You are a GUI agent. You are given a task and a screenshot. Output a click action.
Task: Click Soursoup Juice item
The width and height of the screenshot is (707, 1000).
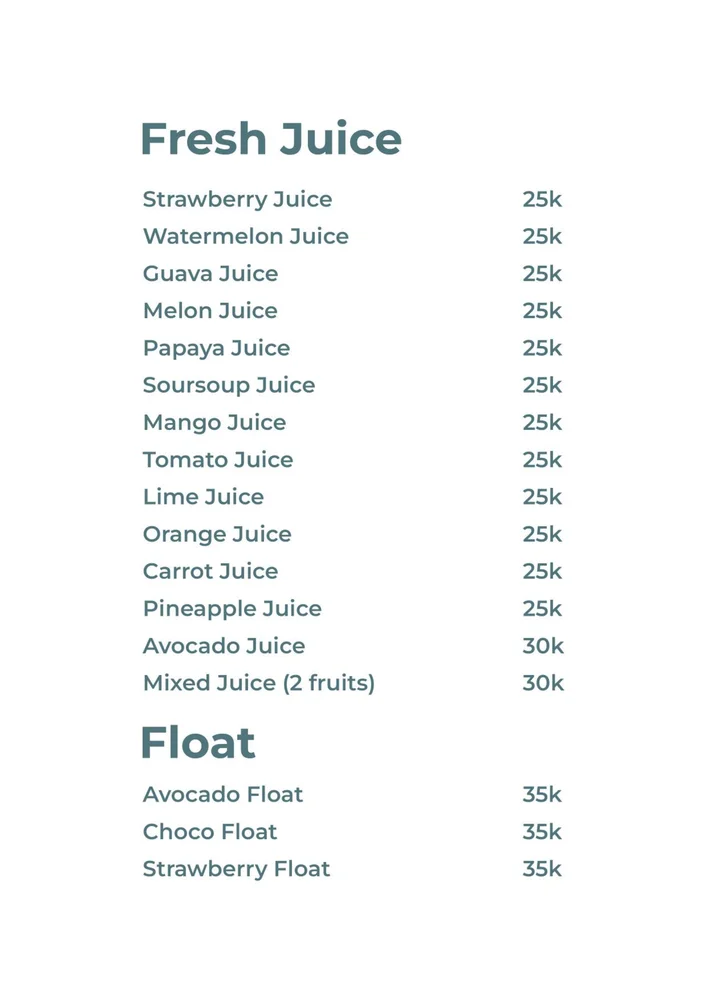(229, 386)
